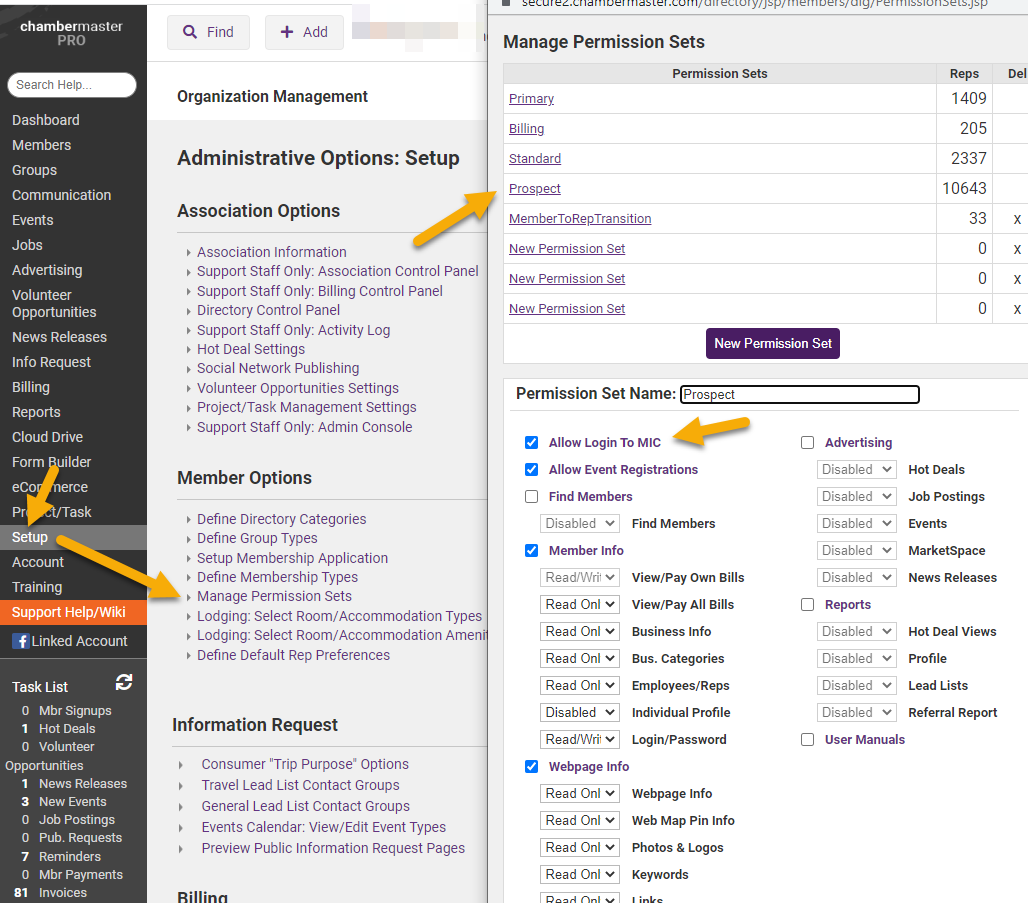Open the Prospect permission set link

535,189
